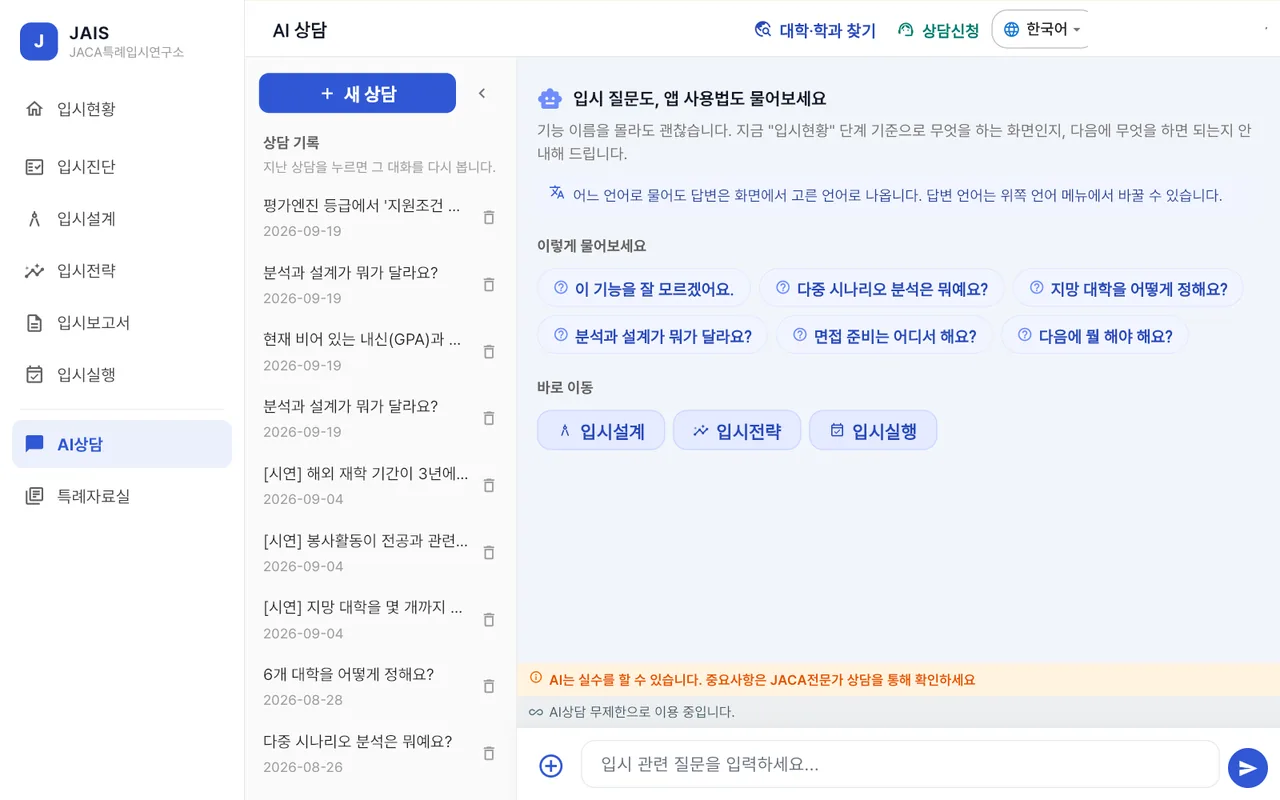
Task: Open 특례자료실 in the sidebar
Action: [122, 496]
